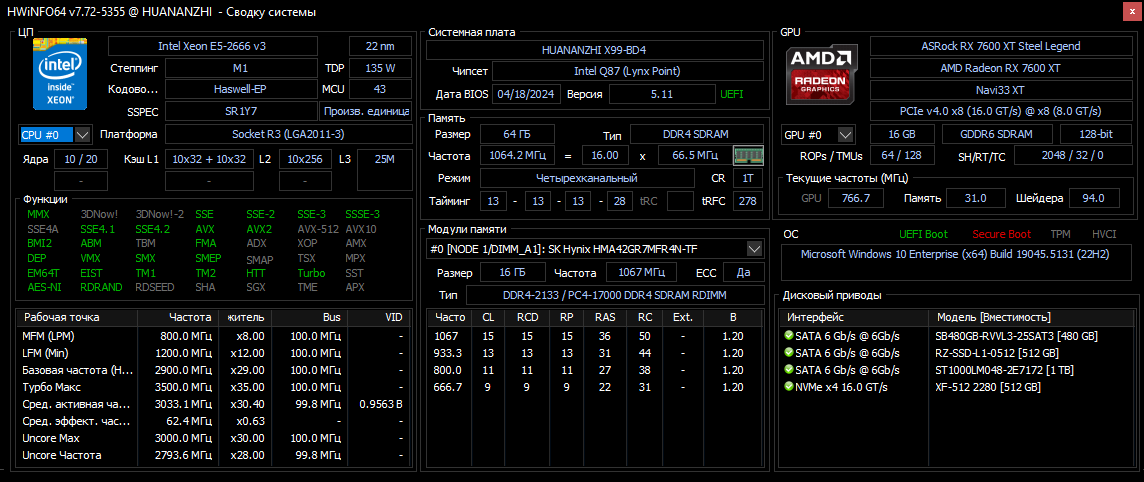
Task: Click the 'SR1Y7' SSPEC value field
Action: click(241, 112)
